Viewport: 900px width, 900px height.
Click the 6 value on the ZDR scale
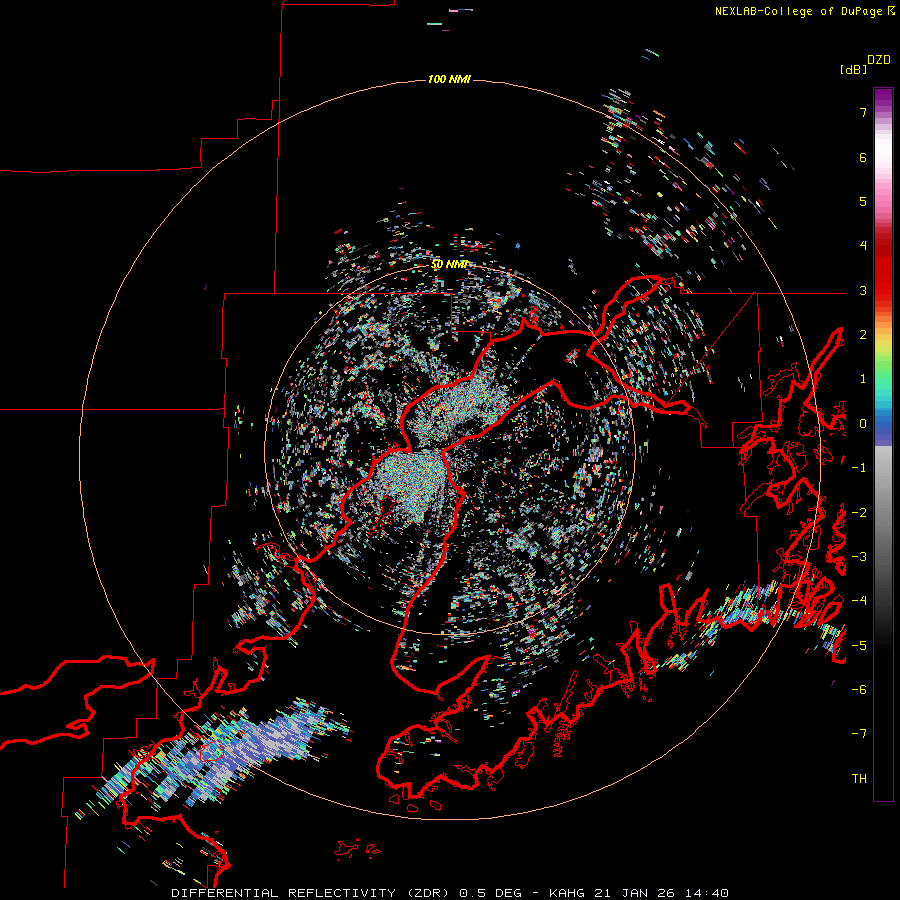[x=863, y=157]
